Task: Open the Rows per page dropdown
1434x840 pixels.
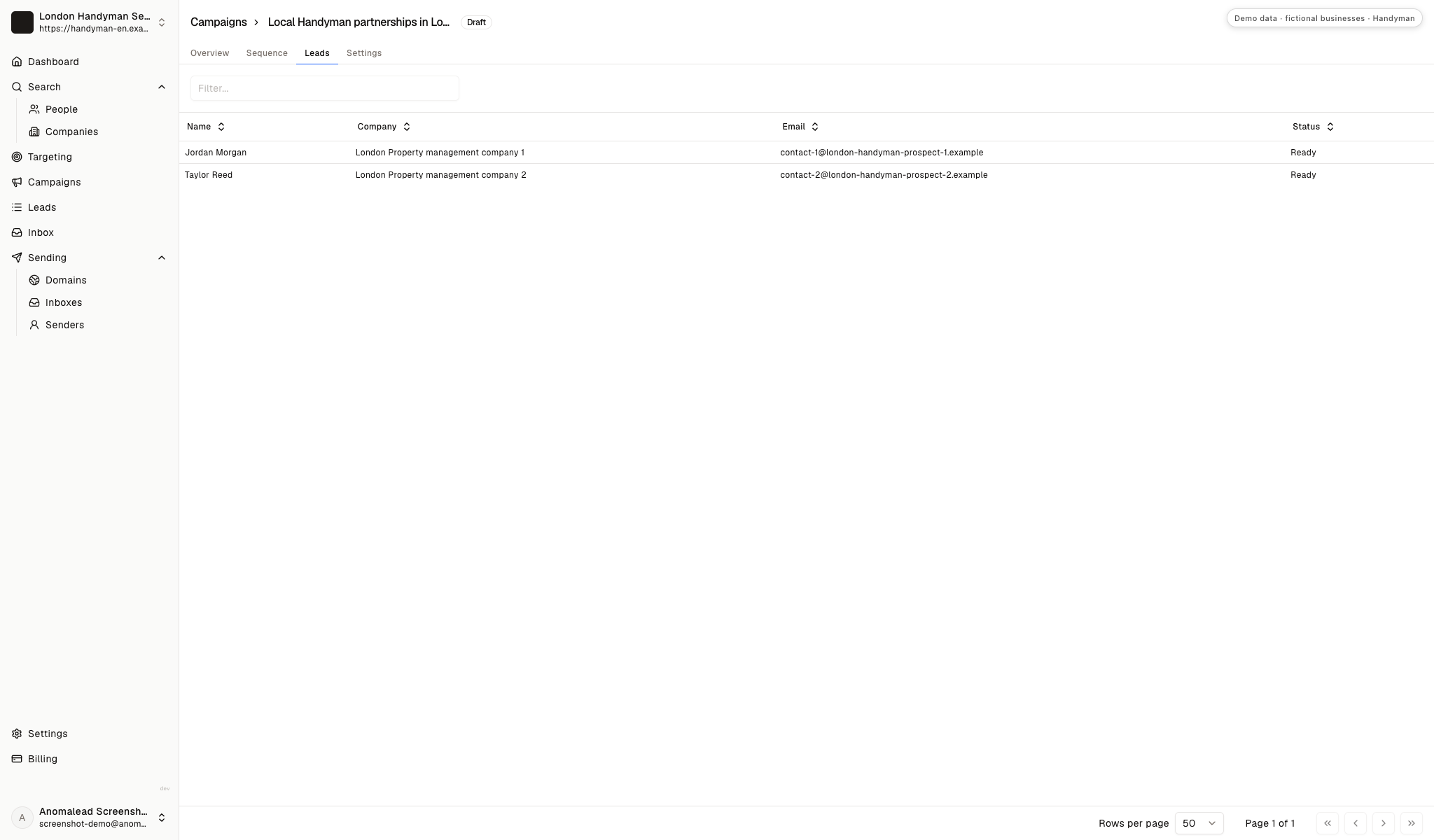Action: (1199, 823)
